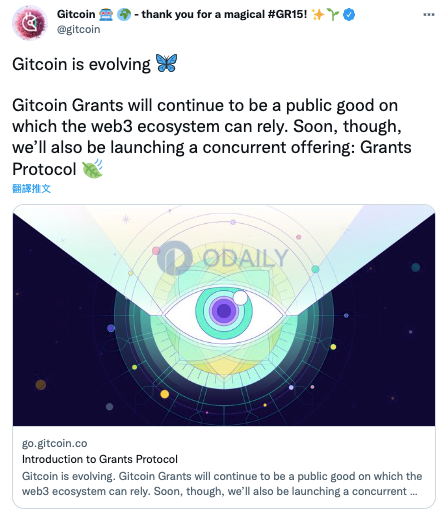This screenshot has width=446, height=517.
Task: Click the green leaf emoji
Action: (92, 169)
